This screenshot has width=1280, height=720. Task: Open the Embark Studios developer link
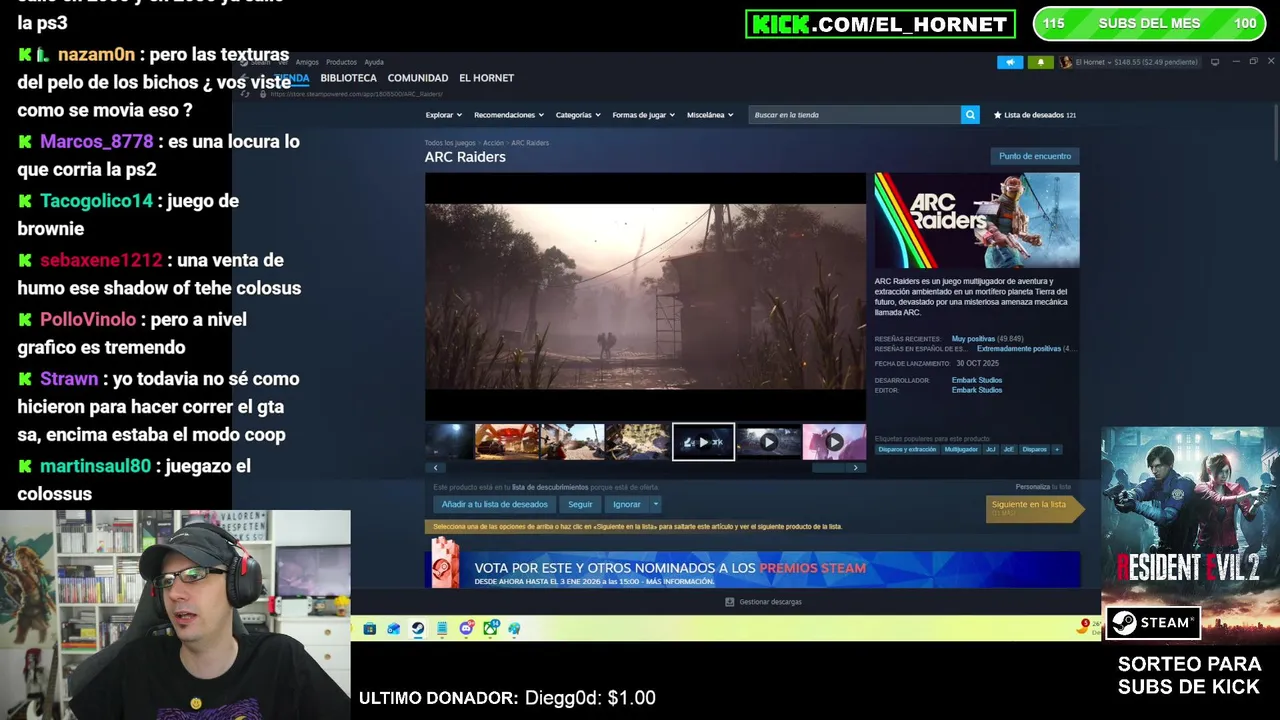pyautogui.click(x=977, y=380)
